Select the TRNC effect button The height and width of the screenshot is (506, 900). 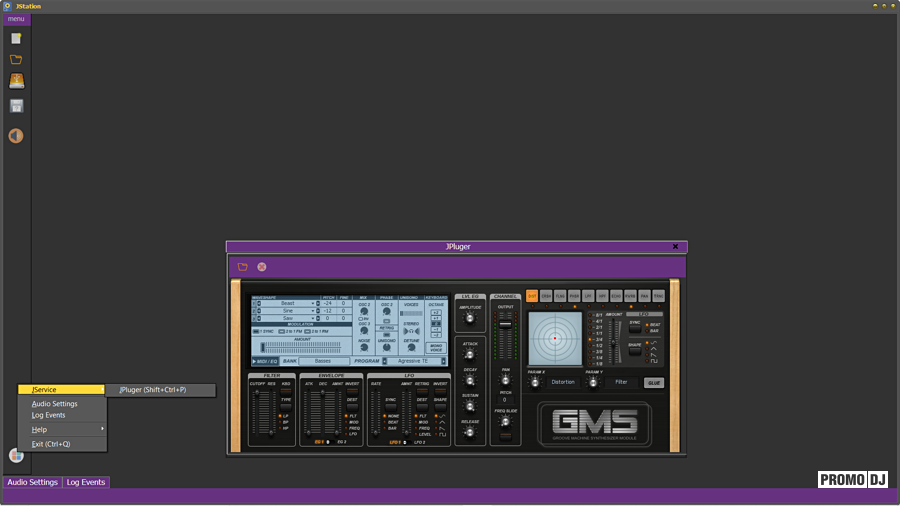tap(658, 296)
